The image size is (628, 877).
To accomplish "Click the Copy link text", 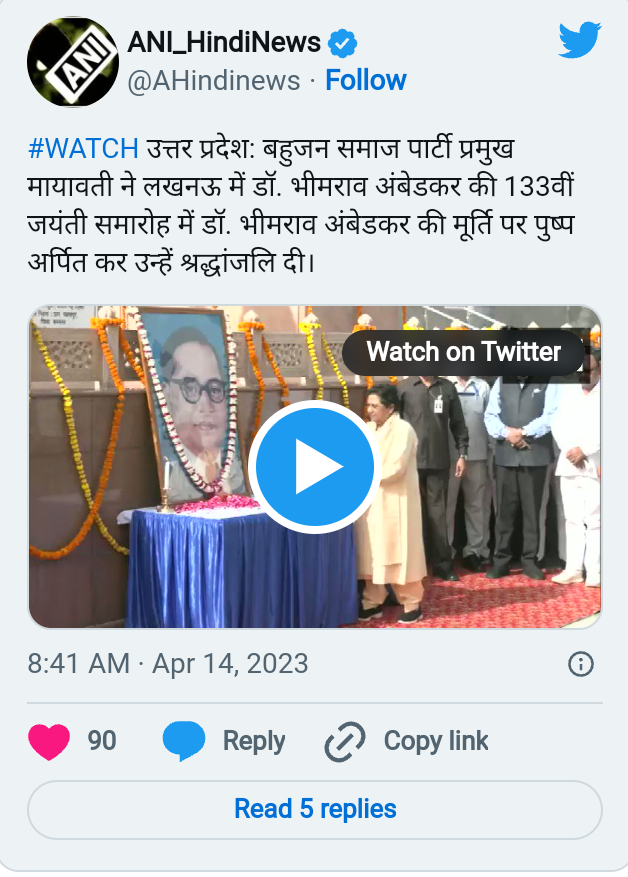I will point(436,741).
